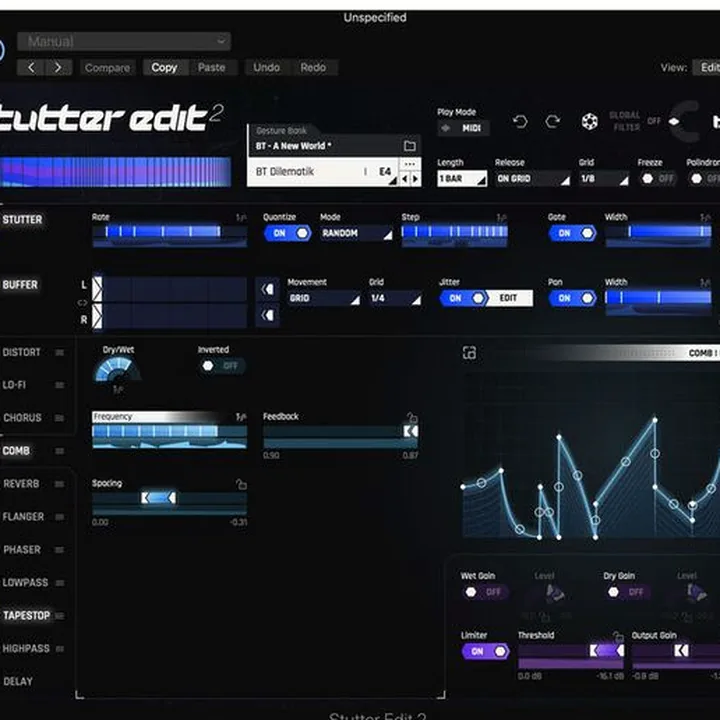Screen dimensions: 720x720
Task: Select the REVERB effect module
Action: coord(21,484)
